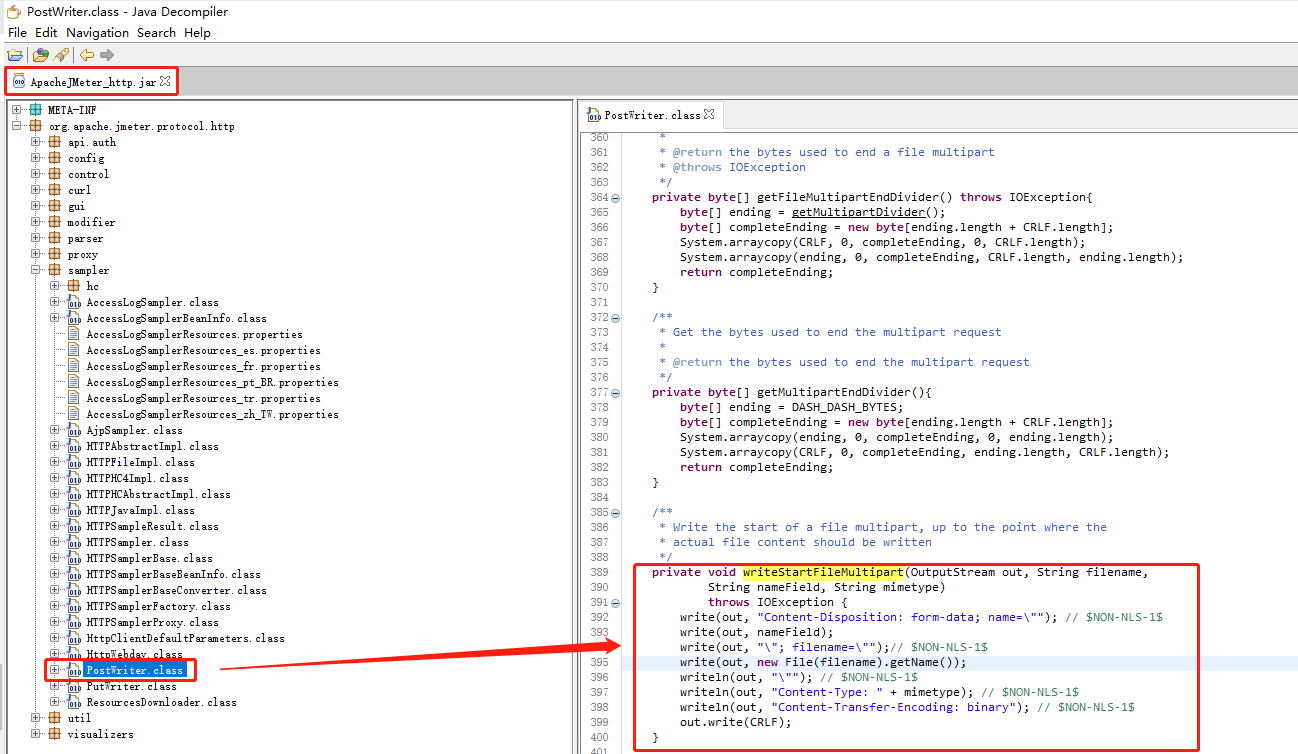Click 'return completeEnding;' at line 369
Viewport: 1298px width, 754px height.
tap(756, 272)
